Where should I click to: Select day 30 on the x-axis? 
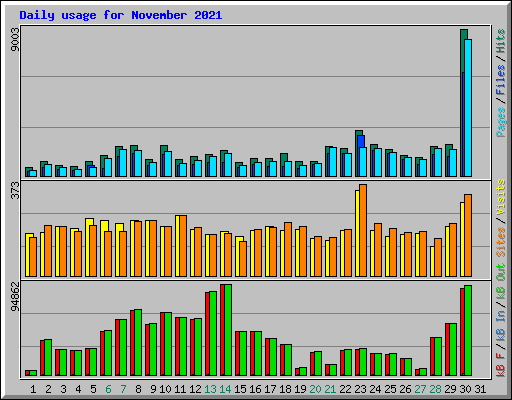(x=465, y=389)
